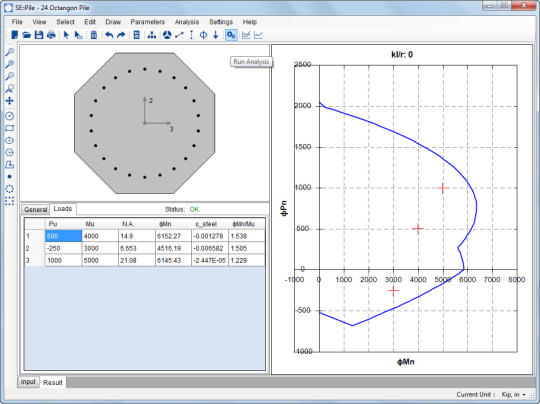Choose the rectangular rebar grid tool
Image resolution: width=540 pixels, height=404 pixels.
click(9, 201)
